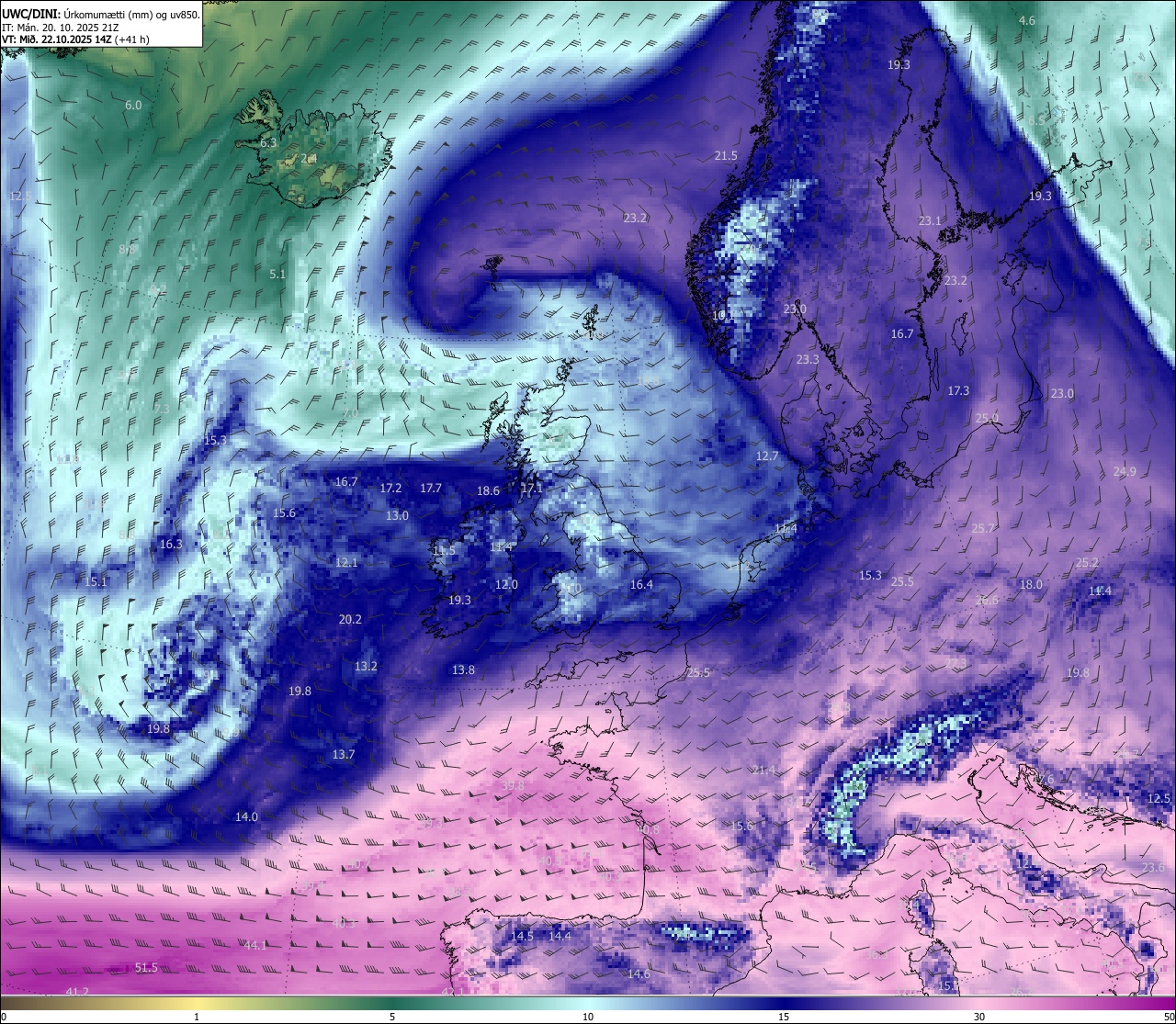1176x1024 pixels.
Task: Click the 18.6 value near Northern Ireland
Action: click(488, 491)
